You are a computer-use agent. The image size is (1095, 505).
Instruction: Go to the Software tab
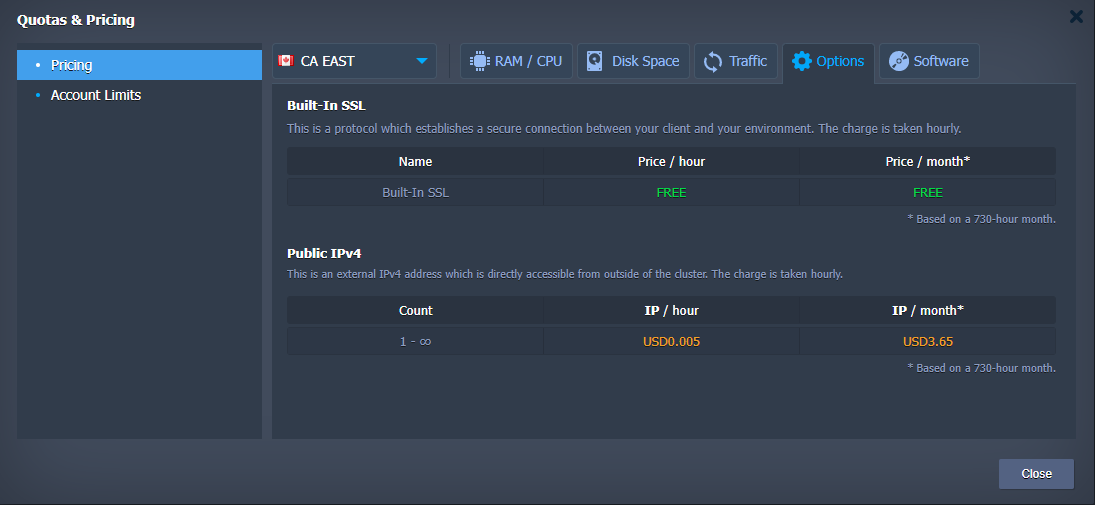coord(940,61)
